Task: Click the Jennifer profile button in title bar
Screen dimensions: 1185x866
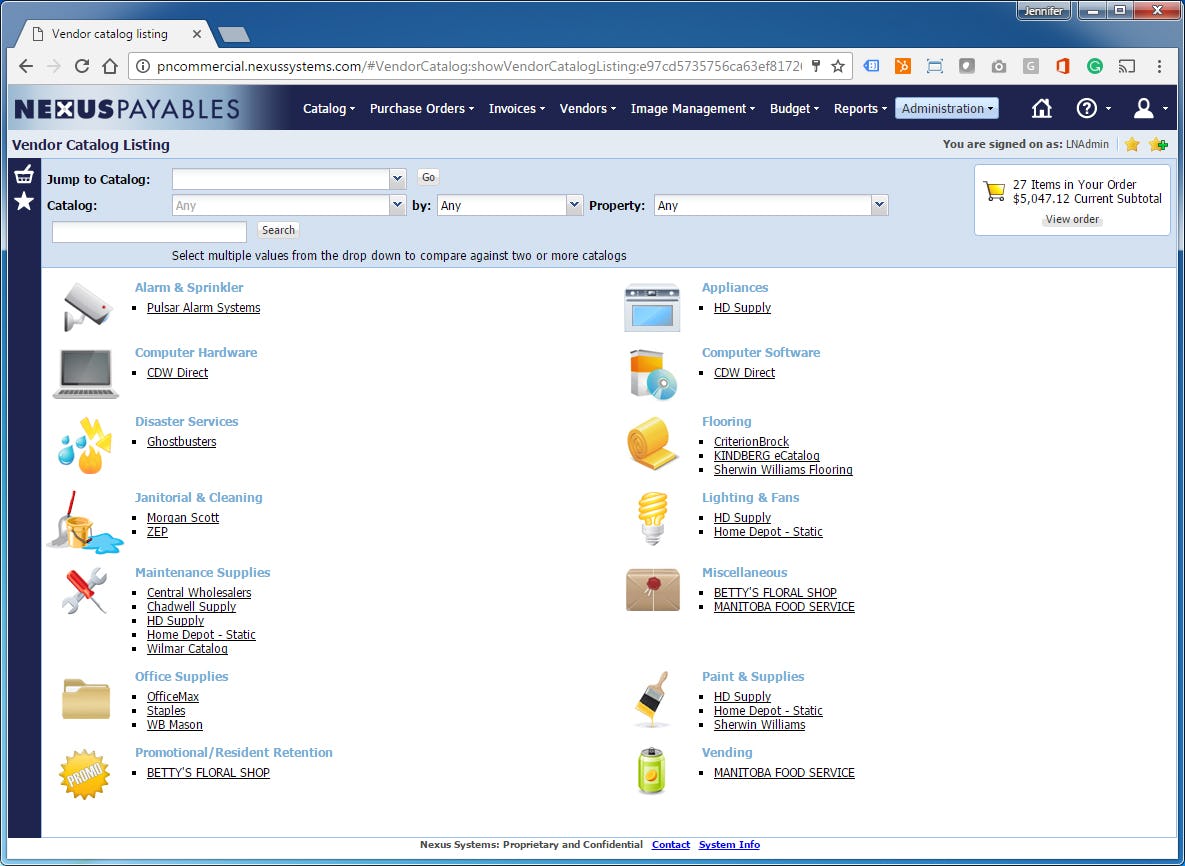Action: click(x=1044, y=11)
